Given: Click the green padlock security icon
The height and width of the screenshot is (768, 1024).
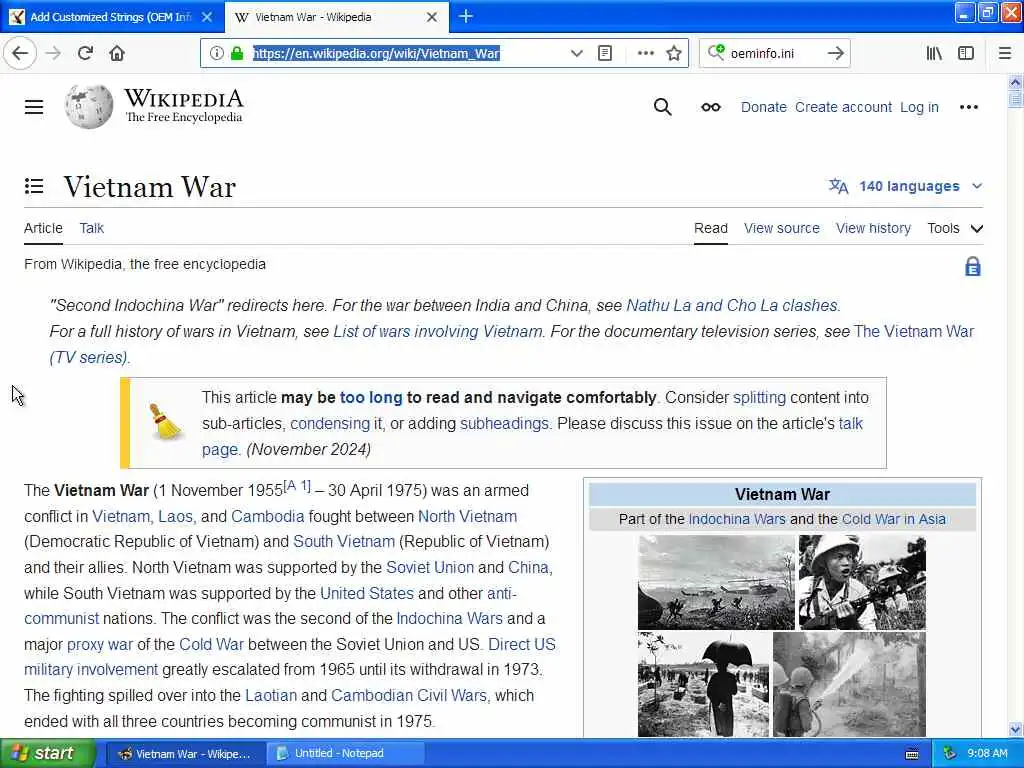Looking at the screenshot, I should (237, 53).
